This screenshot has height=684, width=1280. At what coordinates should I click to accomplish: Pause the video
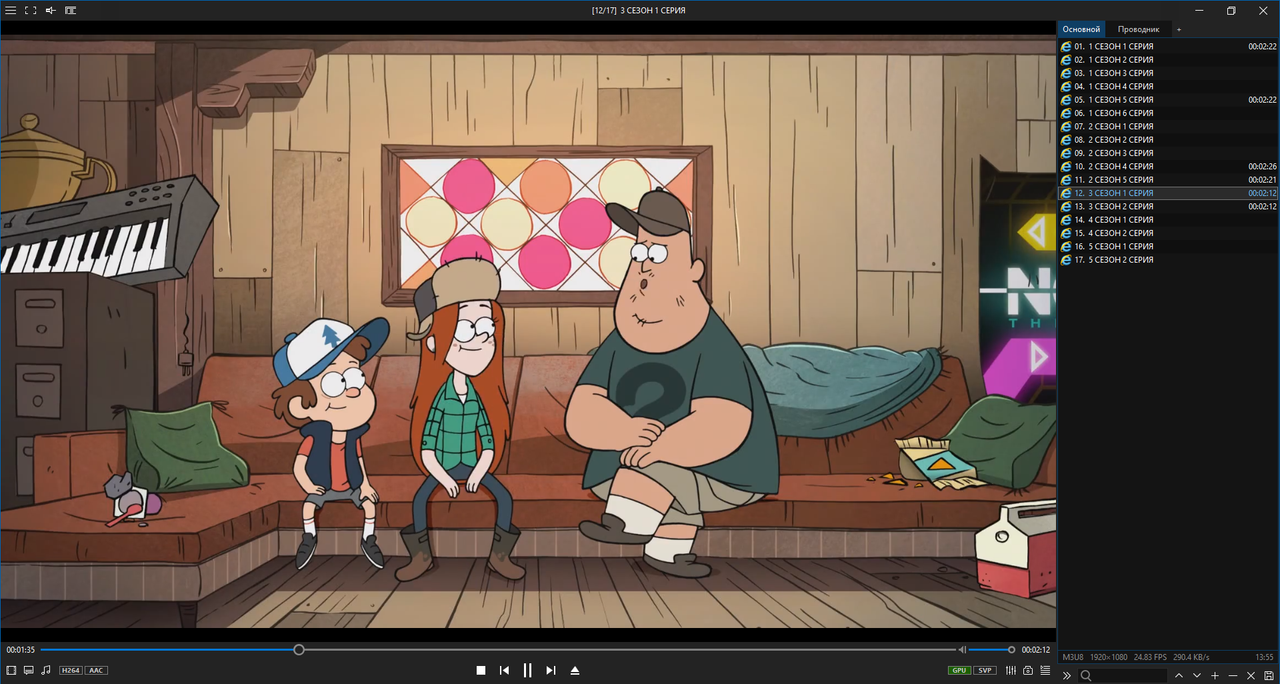coord(528,670)
